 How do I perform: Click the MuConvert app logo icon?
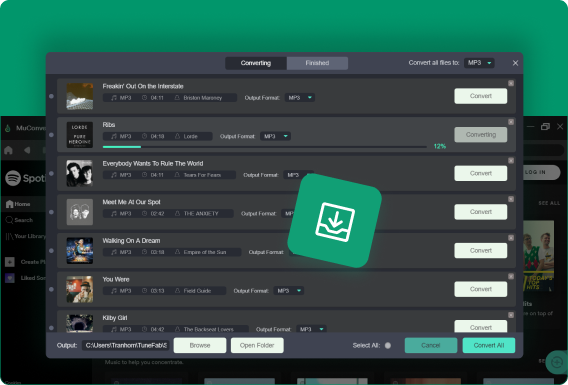click(x=7, y=128)
